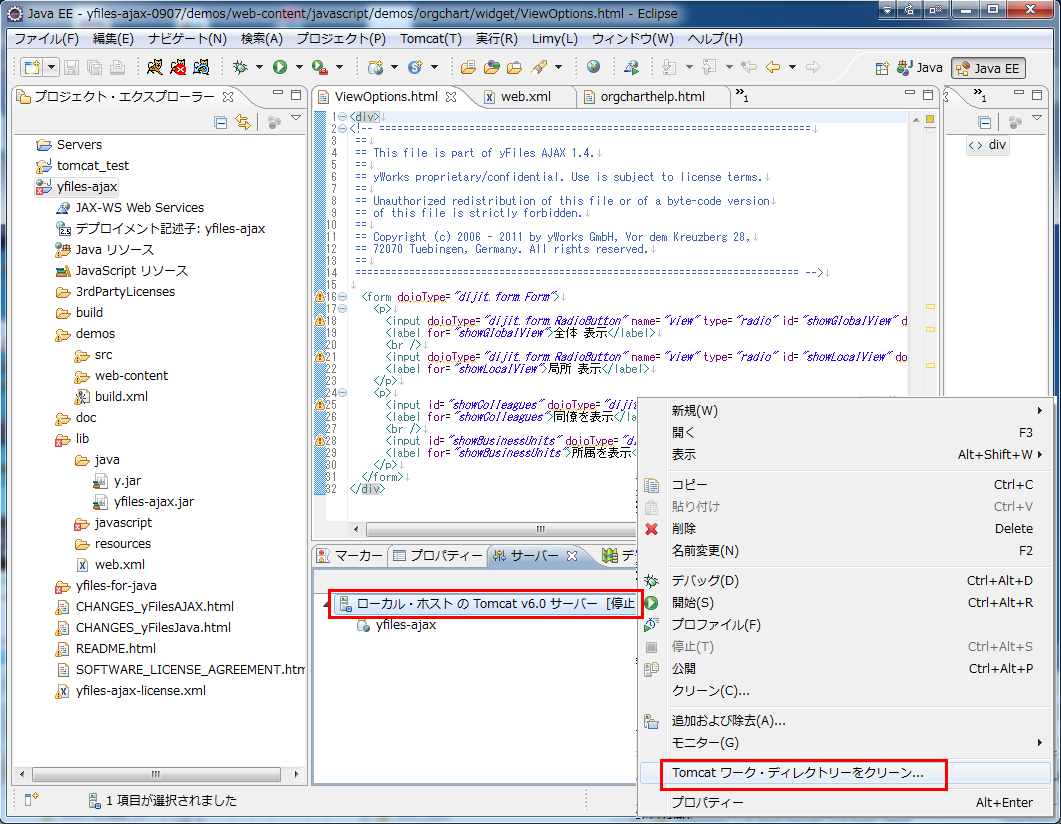1061x824 pixels.
Task: Select README.html in Project Explorer
Action: pyautogui.click(x=115, y=648)
